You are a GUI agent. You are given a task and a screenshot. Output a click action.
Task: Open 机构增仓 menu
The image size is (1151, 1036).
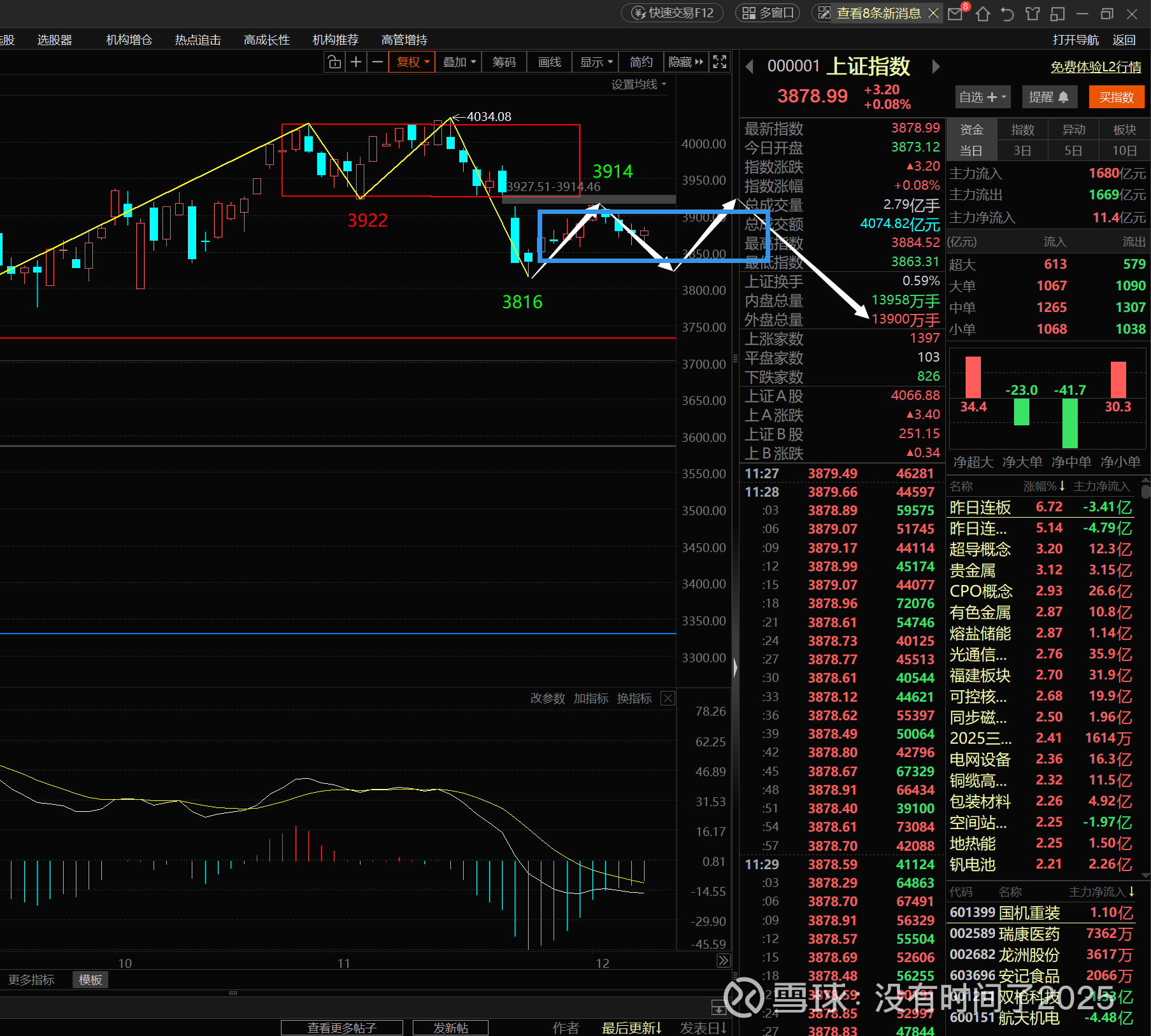pyautogui.click(x=129, y=40)
